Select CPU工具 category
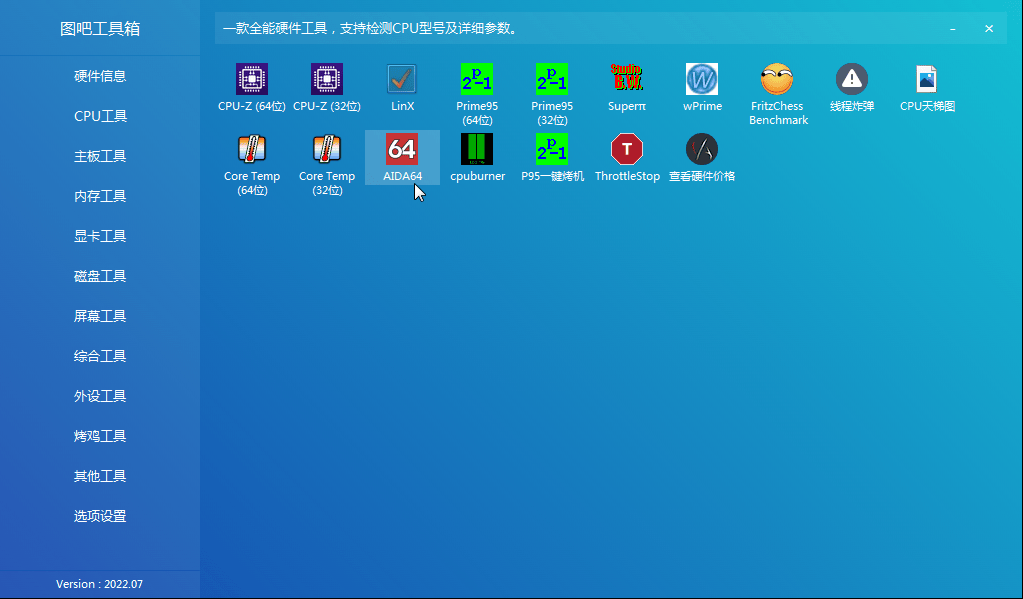The image size is (1023, 599). coord(100,116)
